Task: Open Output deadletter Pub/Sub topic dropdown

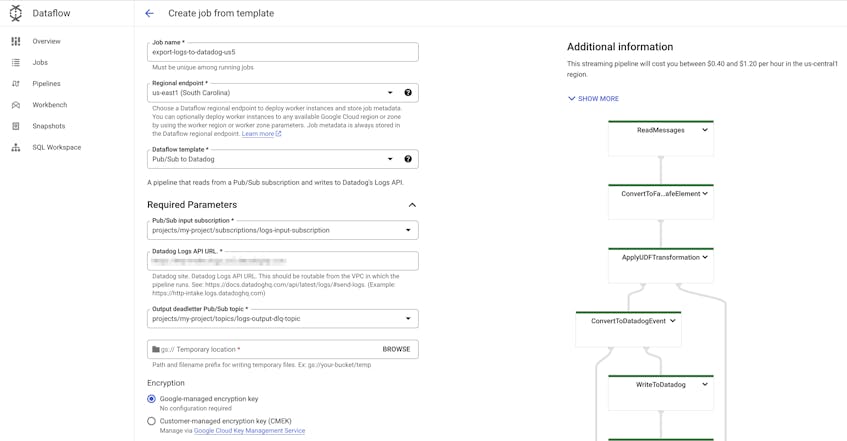Action: (x=408, y=318)
